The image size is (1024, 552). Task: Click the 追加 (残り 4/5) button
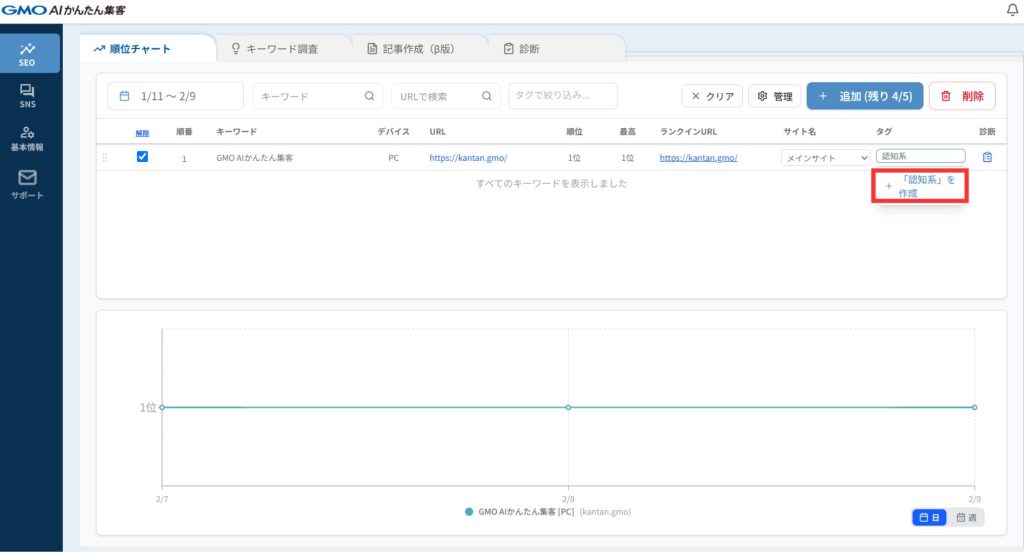pos(864,96)
